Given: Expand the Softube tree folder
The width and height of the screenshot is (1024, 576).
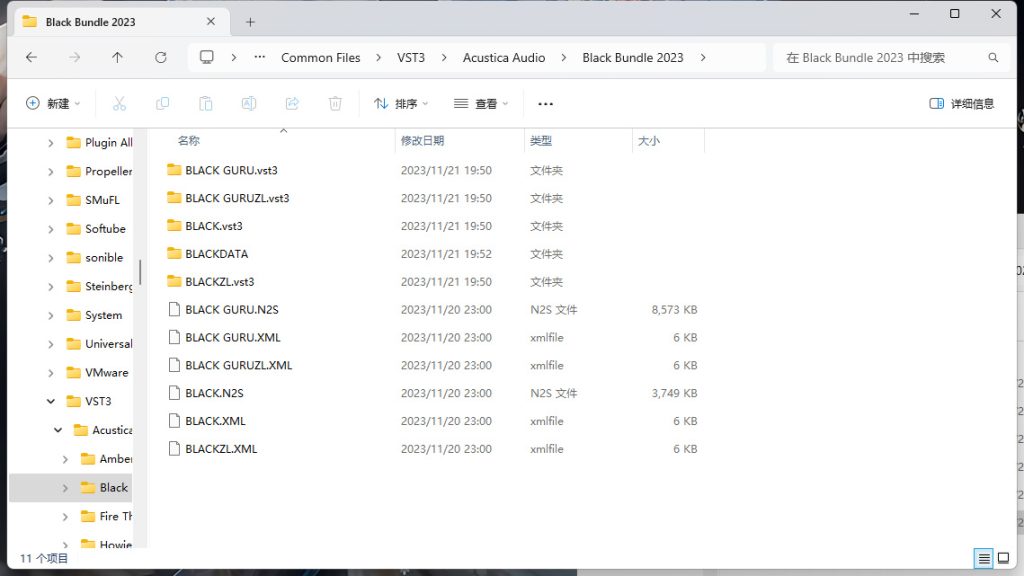Looking at the screenshot, I should [51, 229].
